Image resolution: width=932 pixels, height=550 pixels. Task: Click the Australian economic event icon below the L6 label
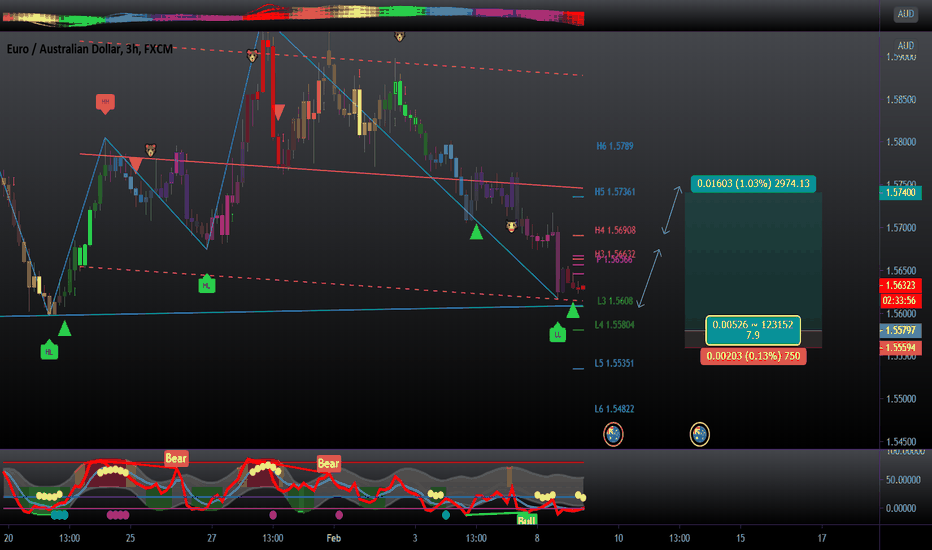coord(613,434)
